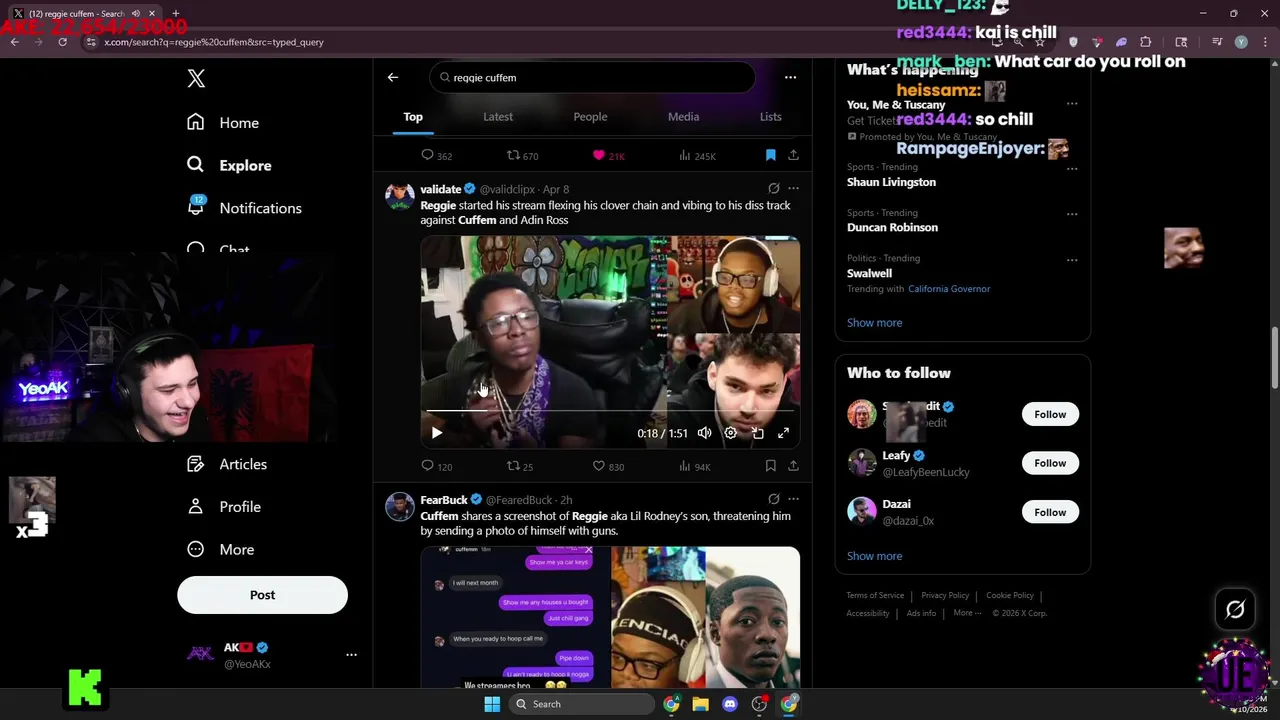Go back using the search back arrow

coord(393,77)
